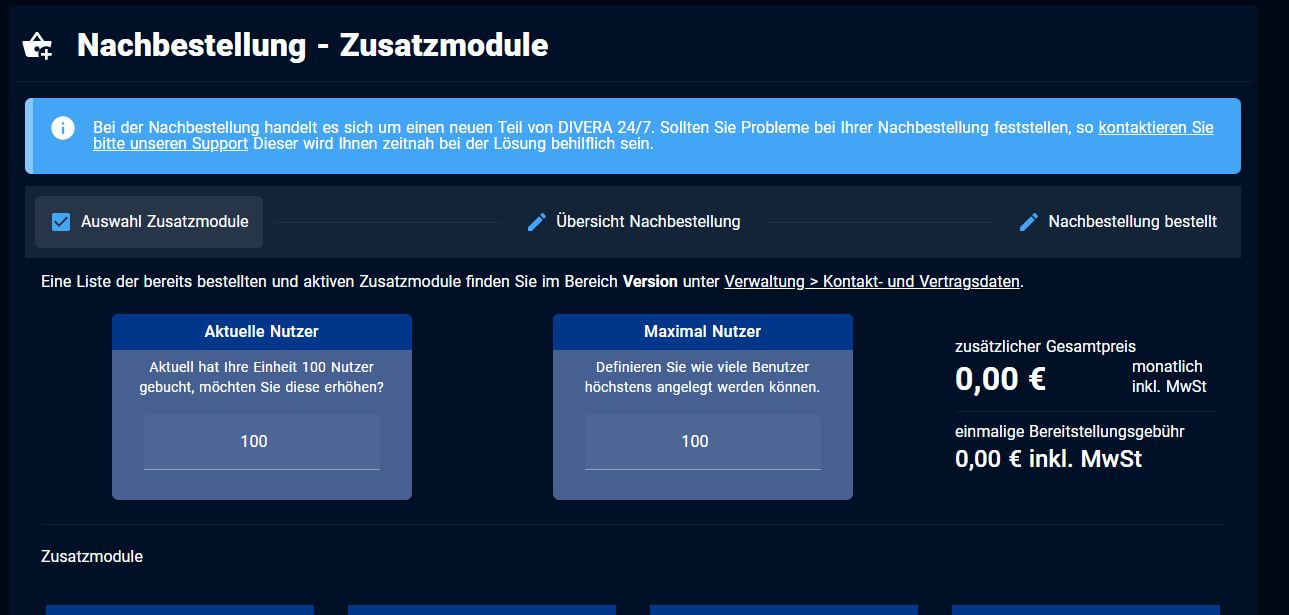Click pencil icon beside Übersicht Nachbestellung
Viewport: 1289px width, 615px height.
tap(537, 222)
